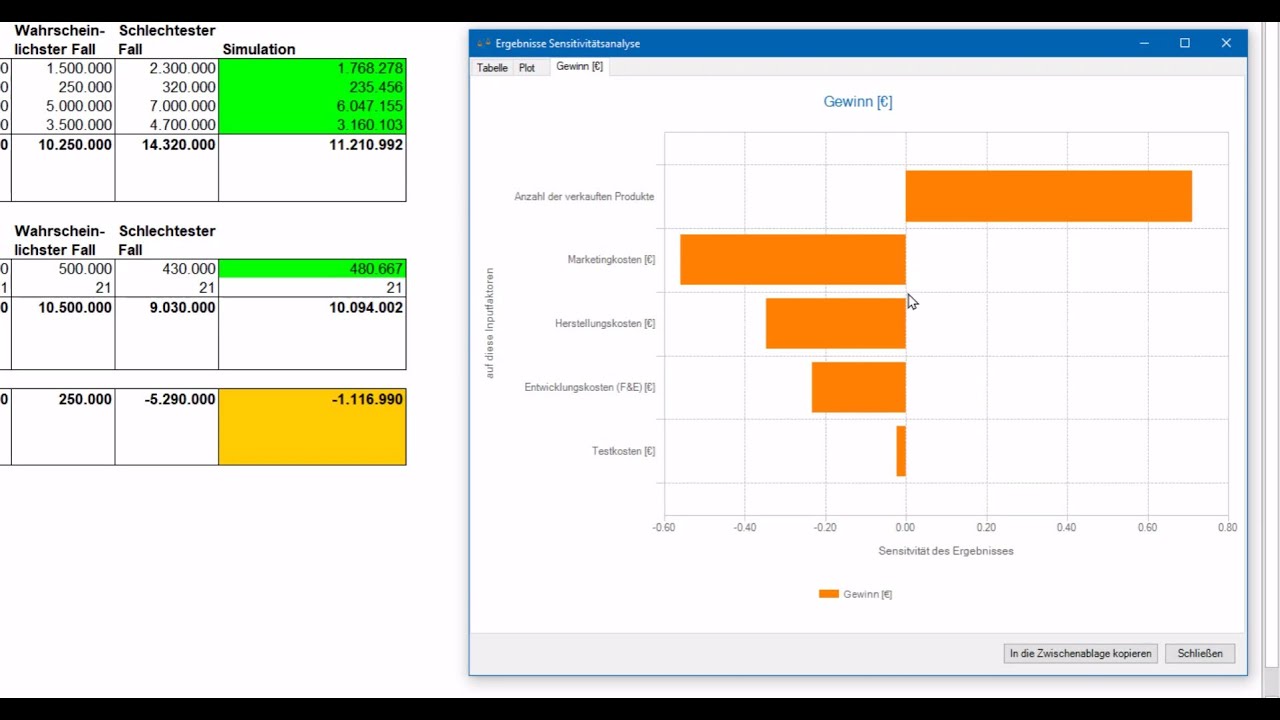Select the green cell showing 480.667
1280x720 pixels.
[x=312, y=269]
